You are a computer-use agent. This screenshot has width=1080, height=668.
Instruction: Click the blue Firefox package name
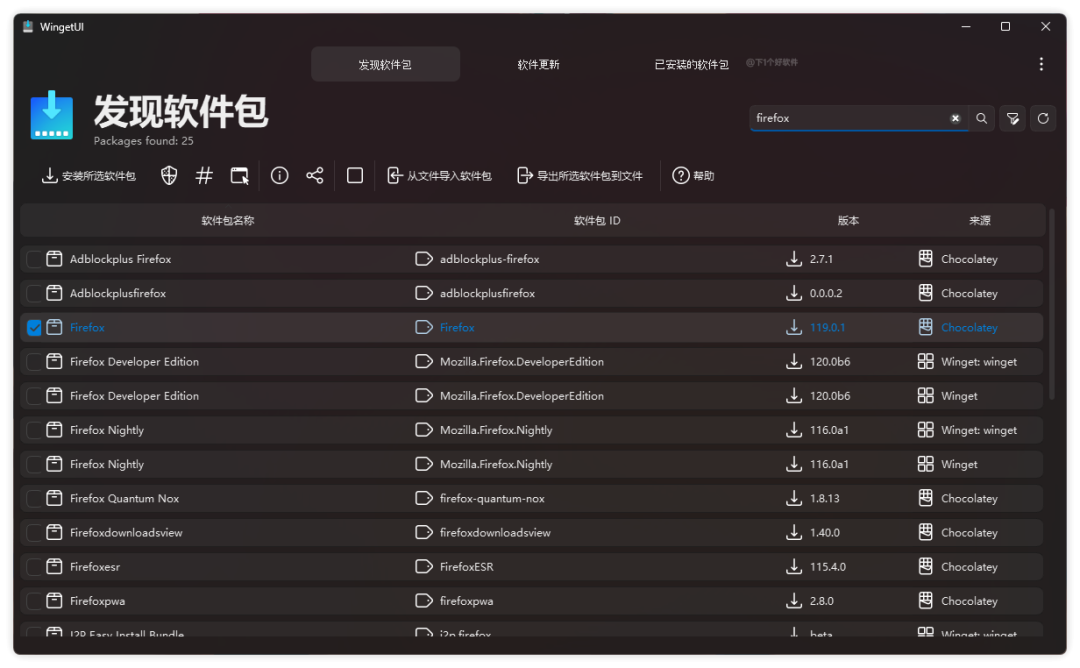pos(87,328)
